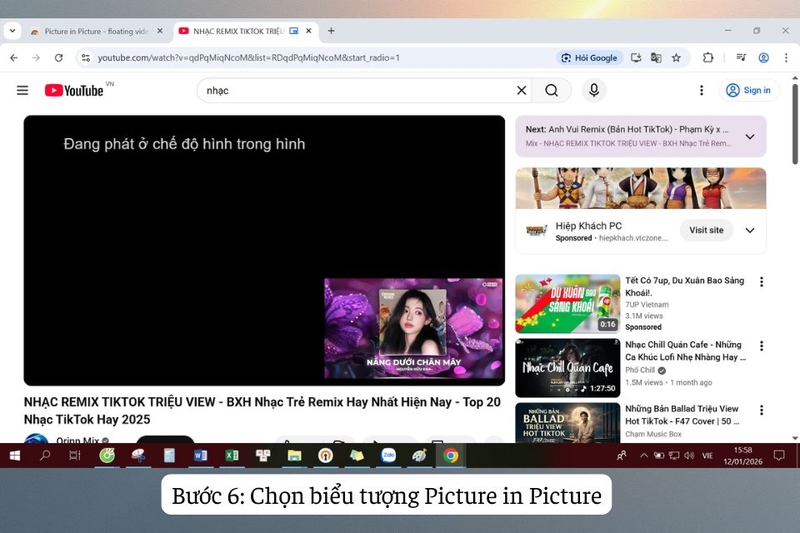Image resolution: width=800 pixels, height=533 pixels.
Task: Open Chrome icon on the taskbar
Action: tap(451, 455)
